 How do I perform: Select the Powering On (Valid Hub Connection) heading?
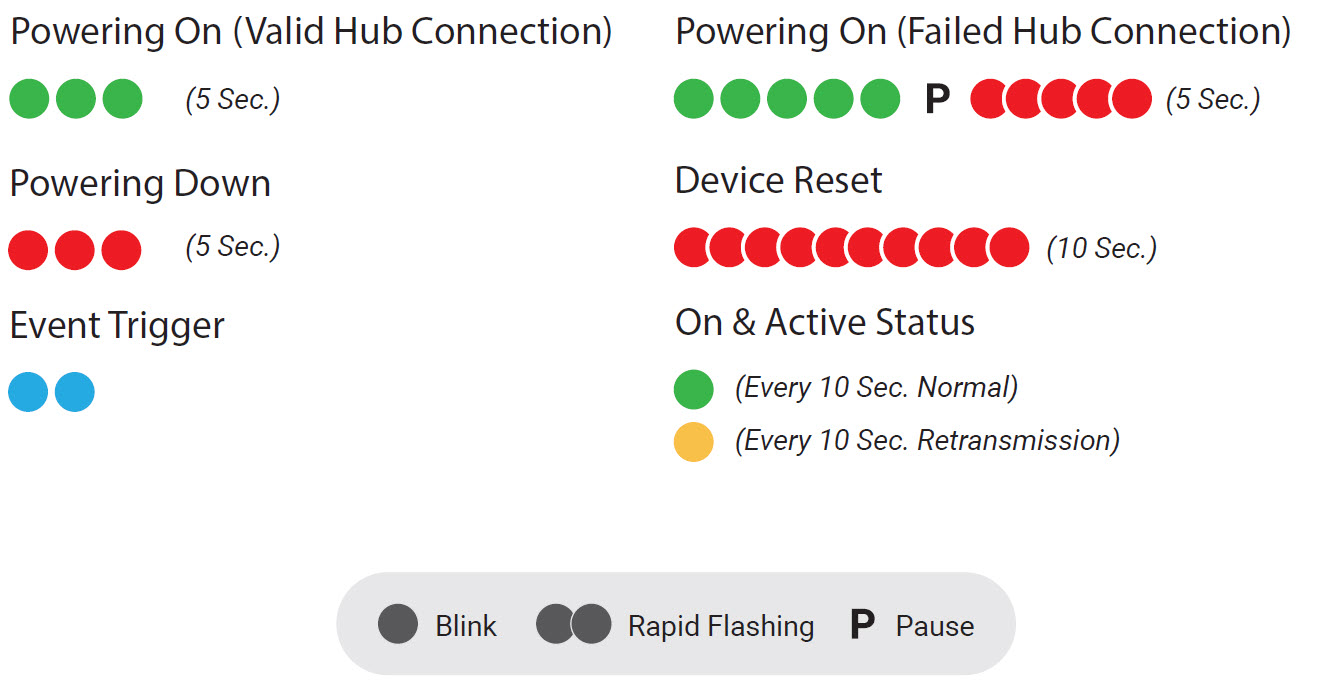point(311,32)
